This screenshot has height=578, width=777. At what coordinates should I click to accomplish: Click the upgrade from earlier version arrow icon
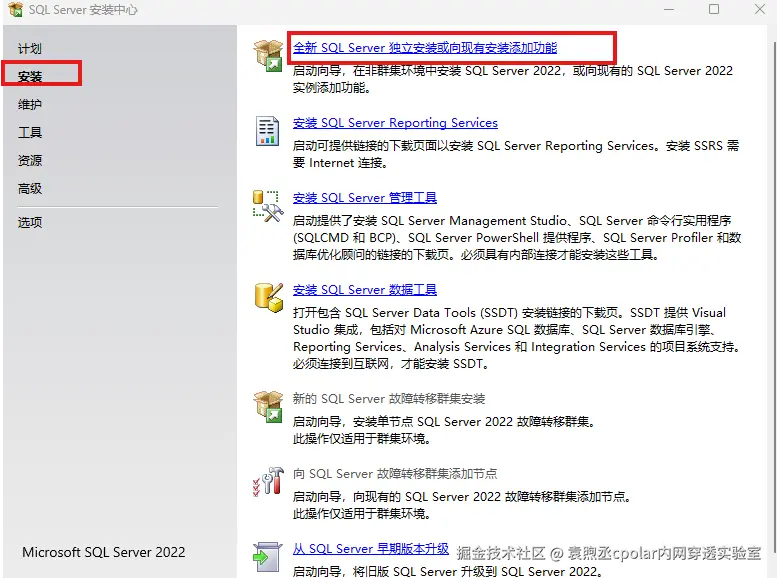268,557
